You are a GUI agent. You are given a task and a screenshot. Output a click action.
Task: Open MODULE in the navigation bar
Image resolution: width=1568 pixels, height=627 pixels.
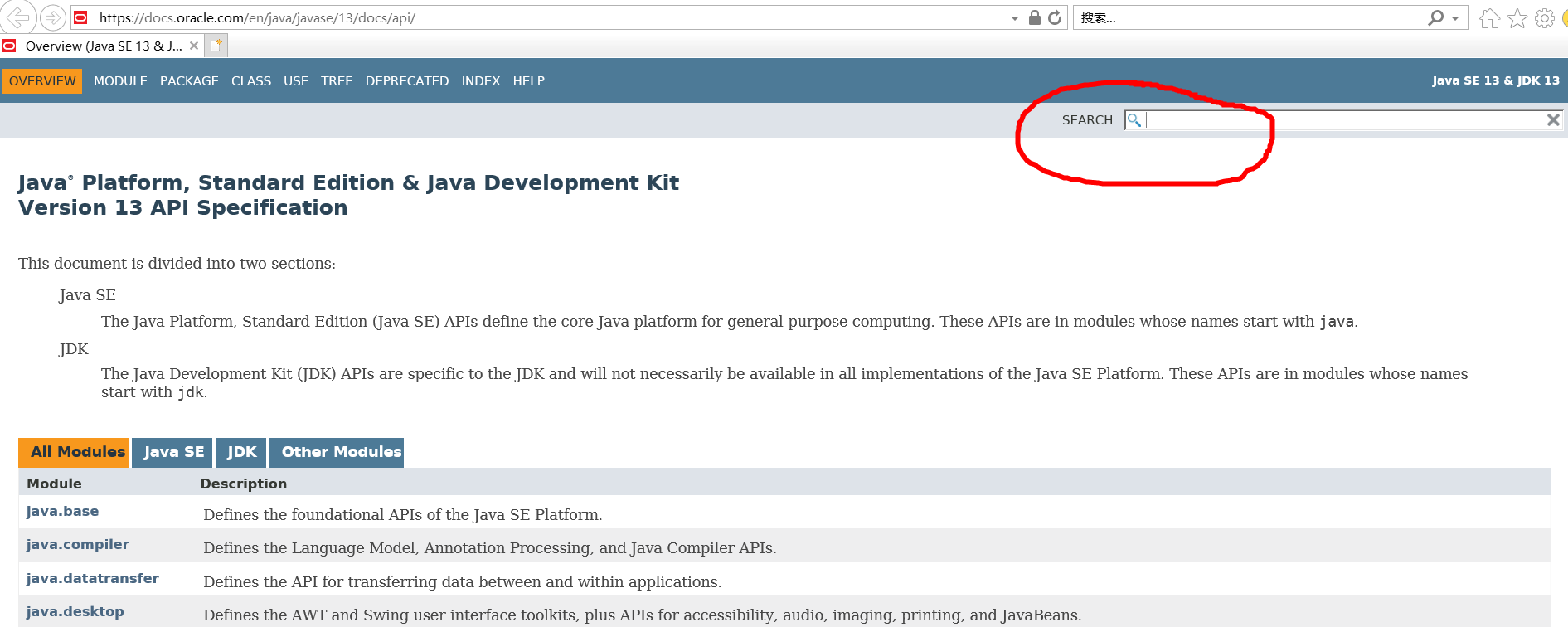(x=120, y=81)
